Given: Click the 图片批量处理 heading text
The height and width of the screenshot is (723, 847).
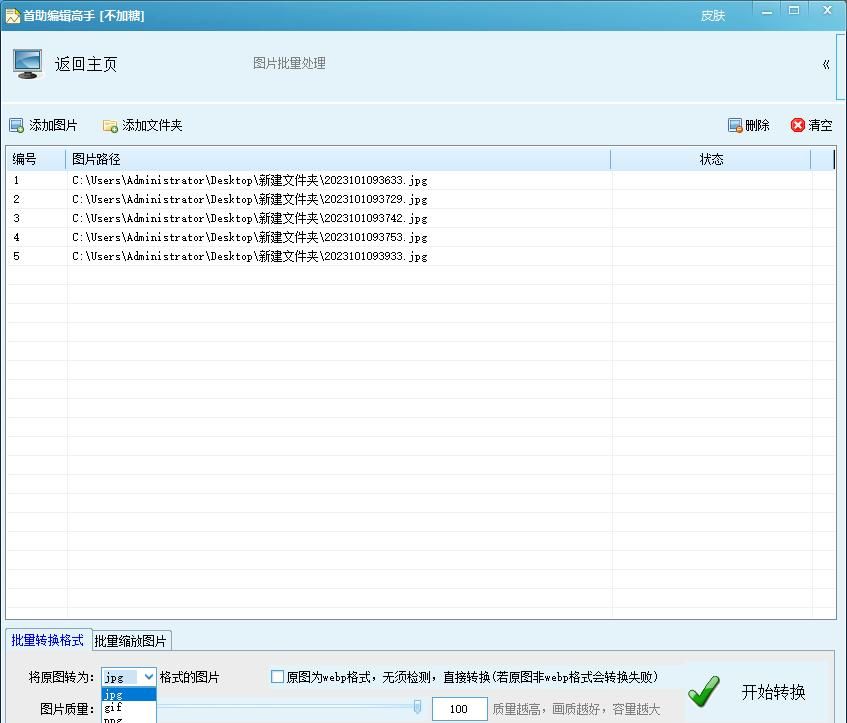Looking at the screenshot, I should (x=290, y=63).
